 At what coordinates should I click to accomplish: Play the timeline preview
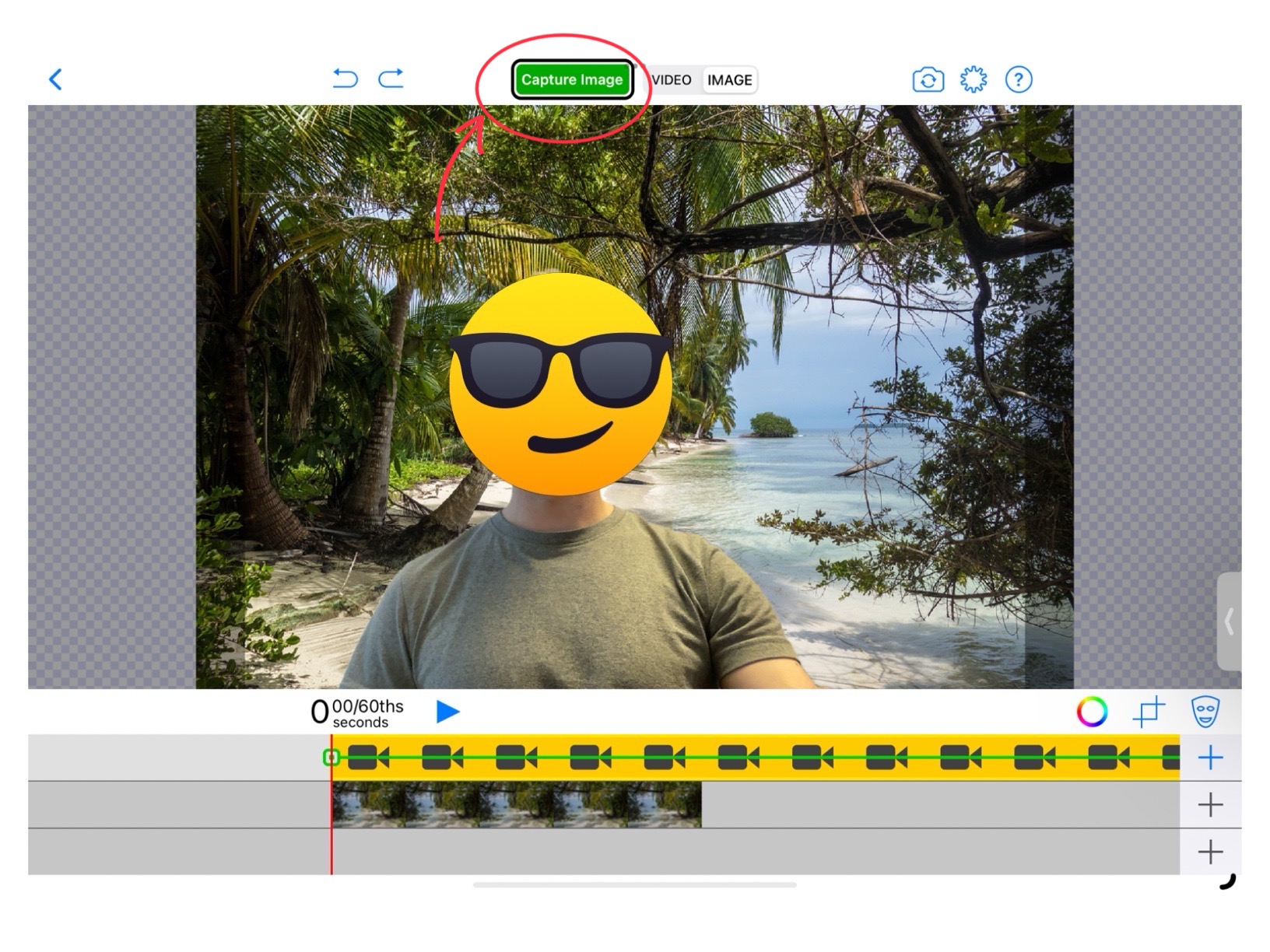pos(447,712)
